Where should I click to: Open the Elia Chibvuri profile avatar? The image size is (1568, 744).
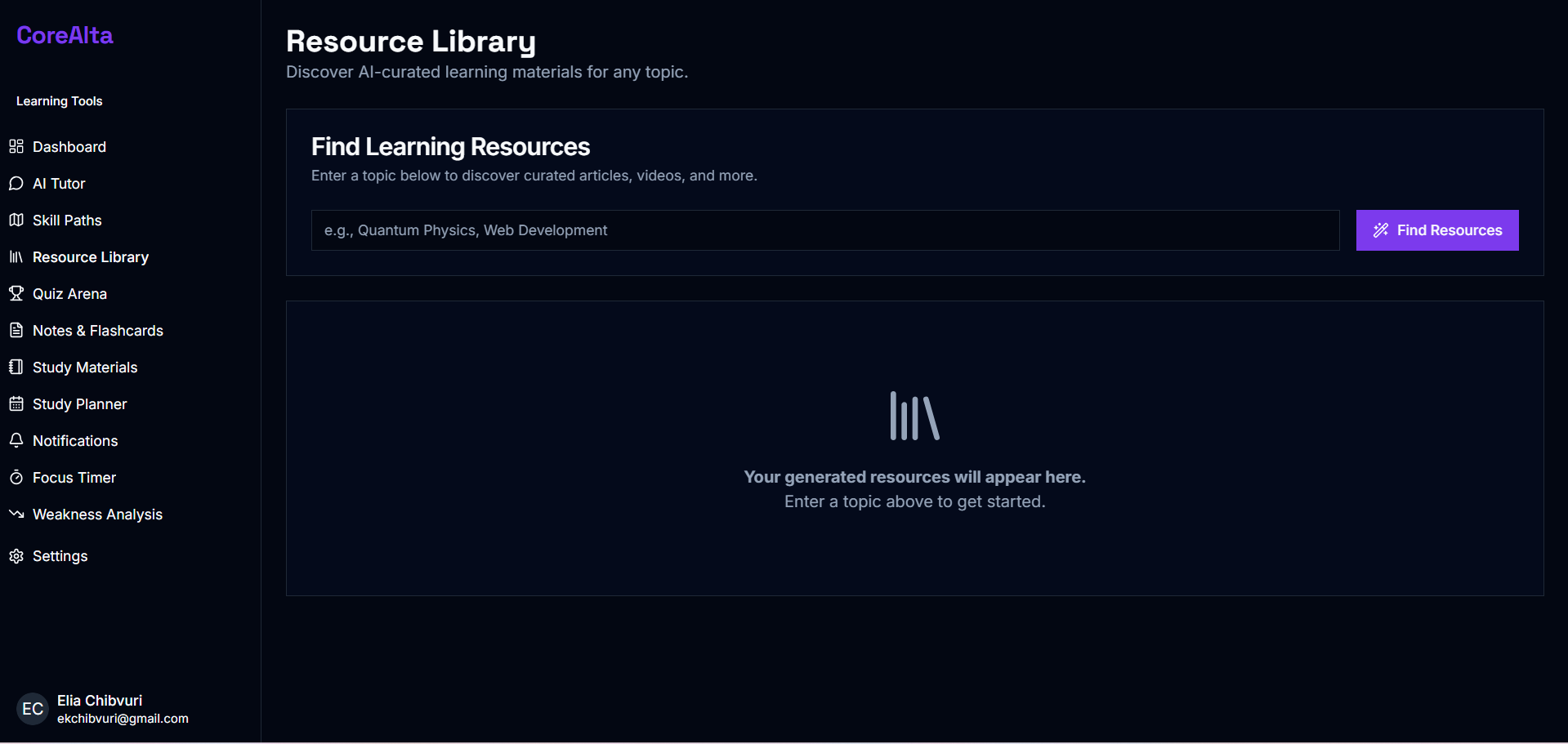(32, 709)
